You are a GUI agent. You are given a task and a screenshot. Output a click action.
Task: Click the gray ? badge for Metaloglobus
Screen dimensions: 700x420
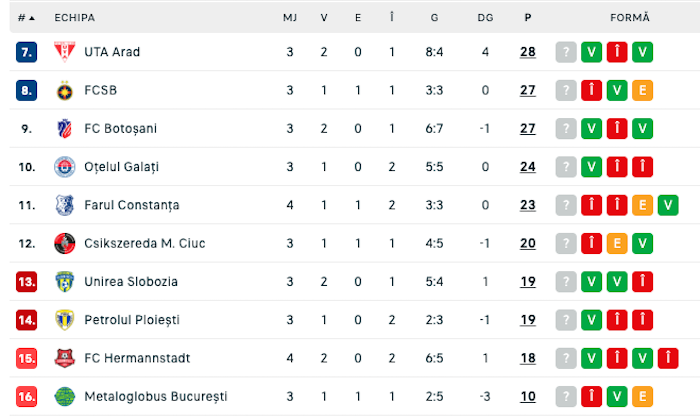(x=566, y=396)
